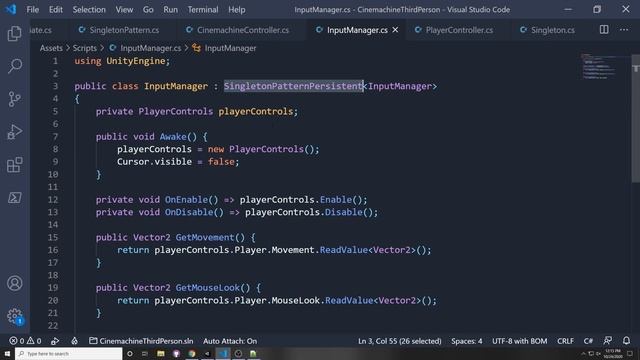Click the VS Code logo icon in title bar

[11, 9]
